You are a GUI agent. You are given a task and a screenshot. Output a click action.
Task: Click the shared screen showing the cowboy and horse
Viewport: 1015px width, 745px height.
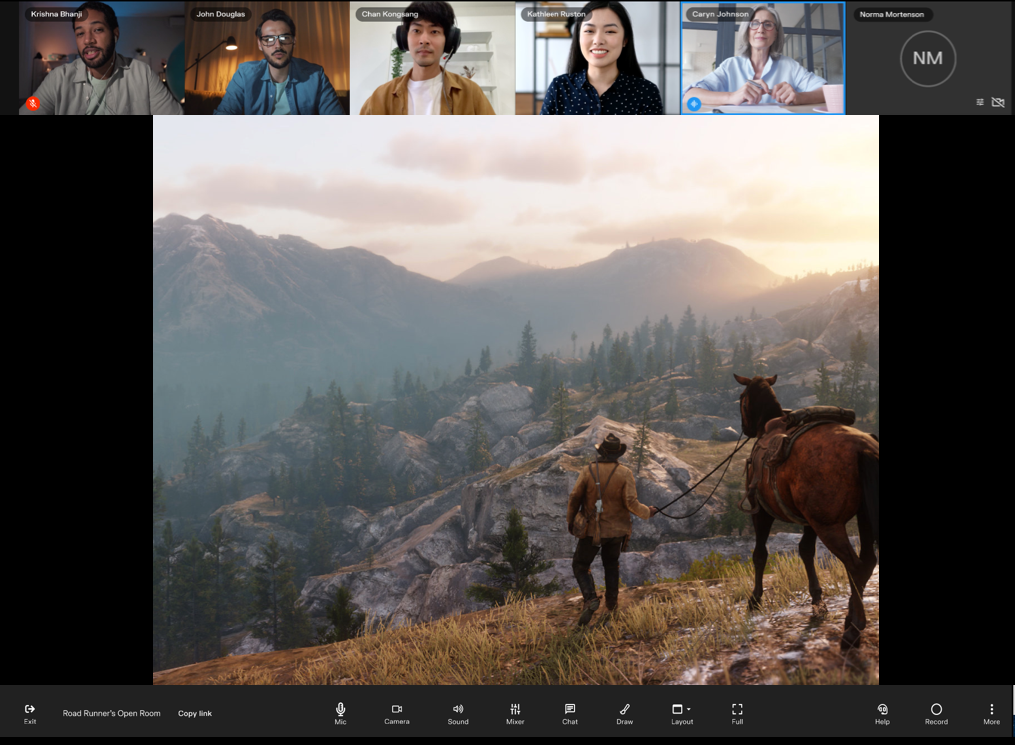516,400
